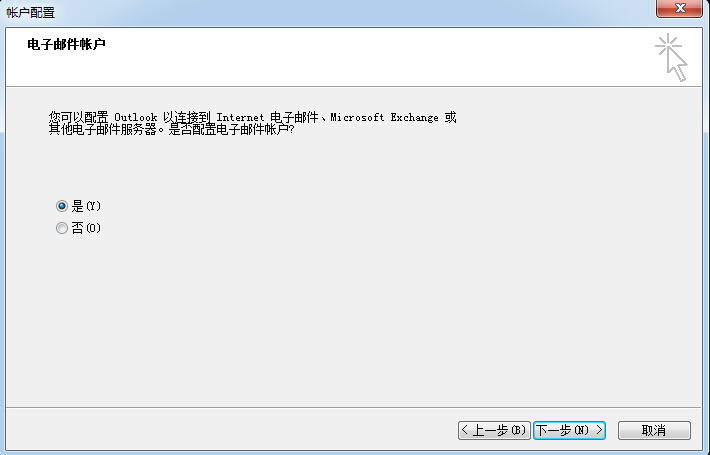Click the 帐户配置 title bar text
The width and height of the screenshot is (710, 455).
[x=32, y=12]
